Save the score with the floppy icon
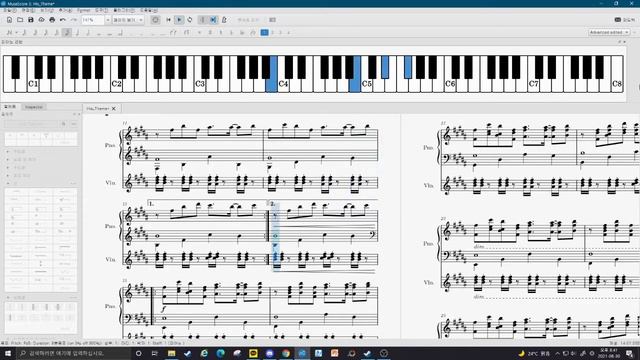 31,20
